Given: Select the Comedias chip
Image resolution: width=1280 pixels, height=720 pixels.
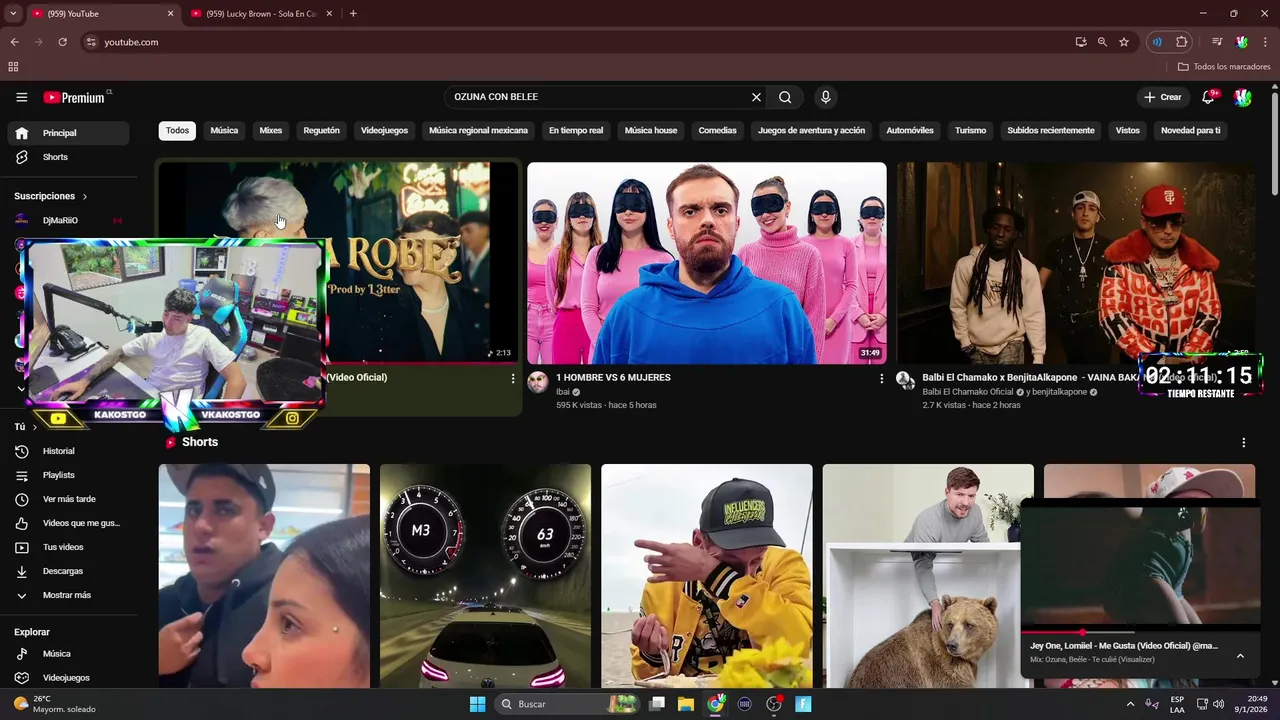Looking at the screenshot, I should point(717,130).
